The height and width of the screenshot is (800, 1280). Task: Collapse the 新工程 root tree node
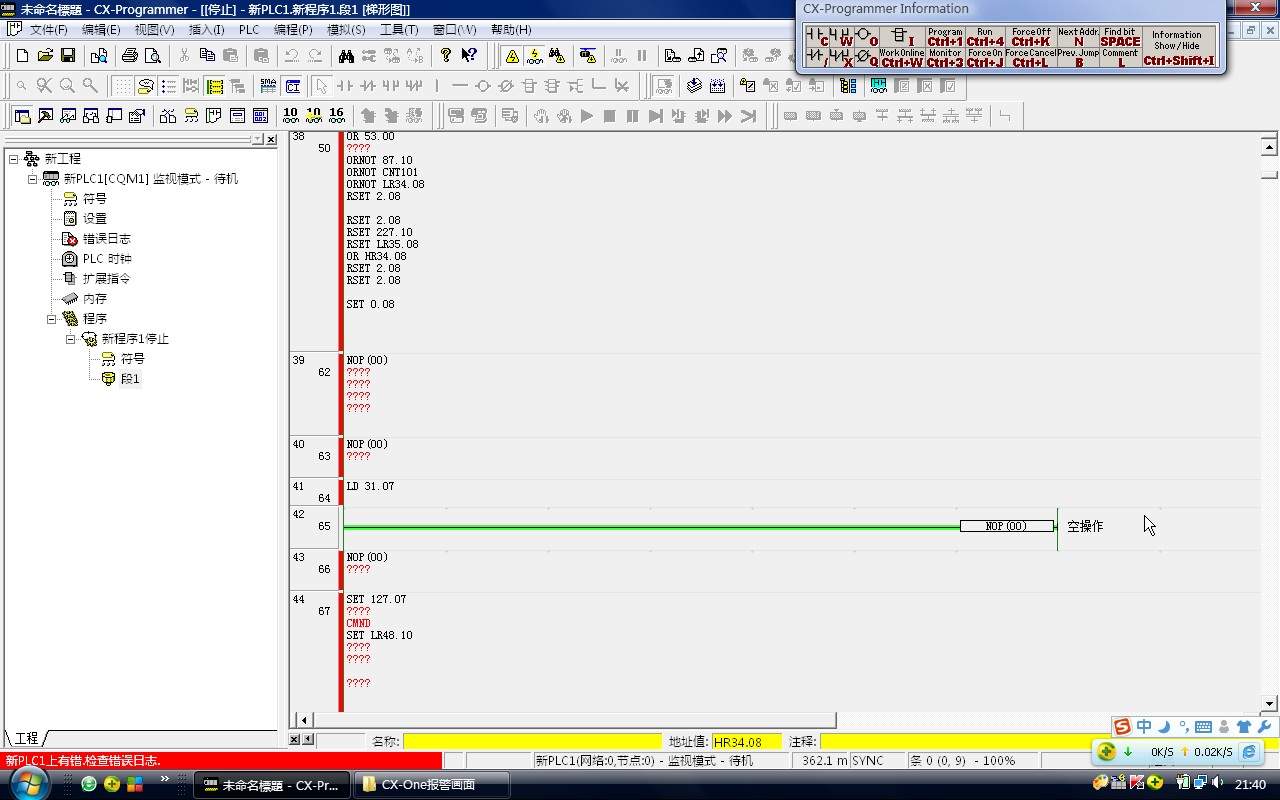[x=14, y=159]
